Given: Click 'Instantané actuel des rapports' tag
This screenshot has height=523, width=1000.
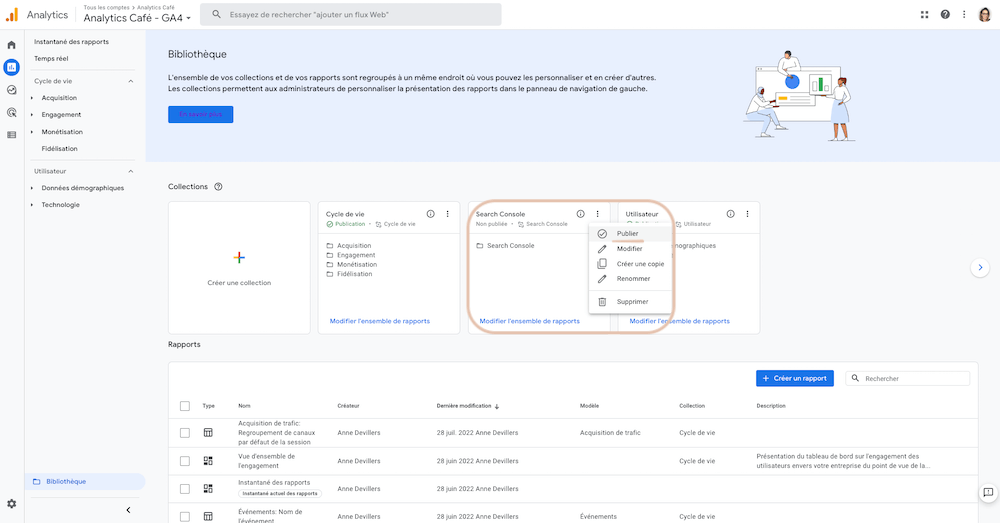Looking at the screenshot, I should [280, 494].
